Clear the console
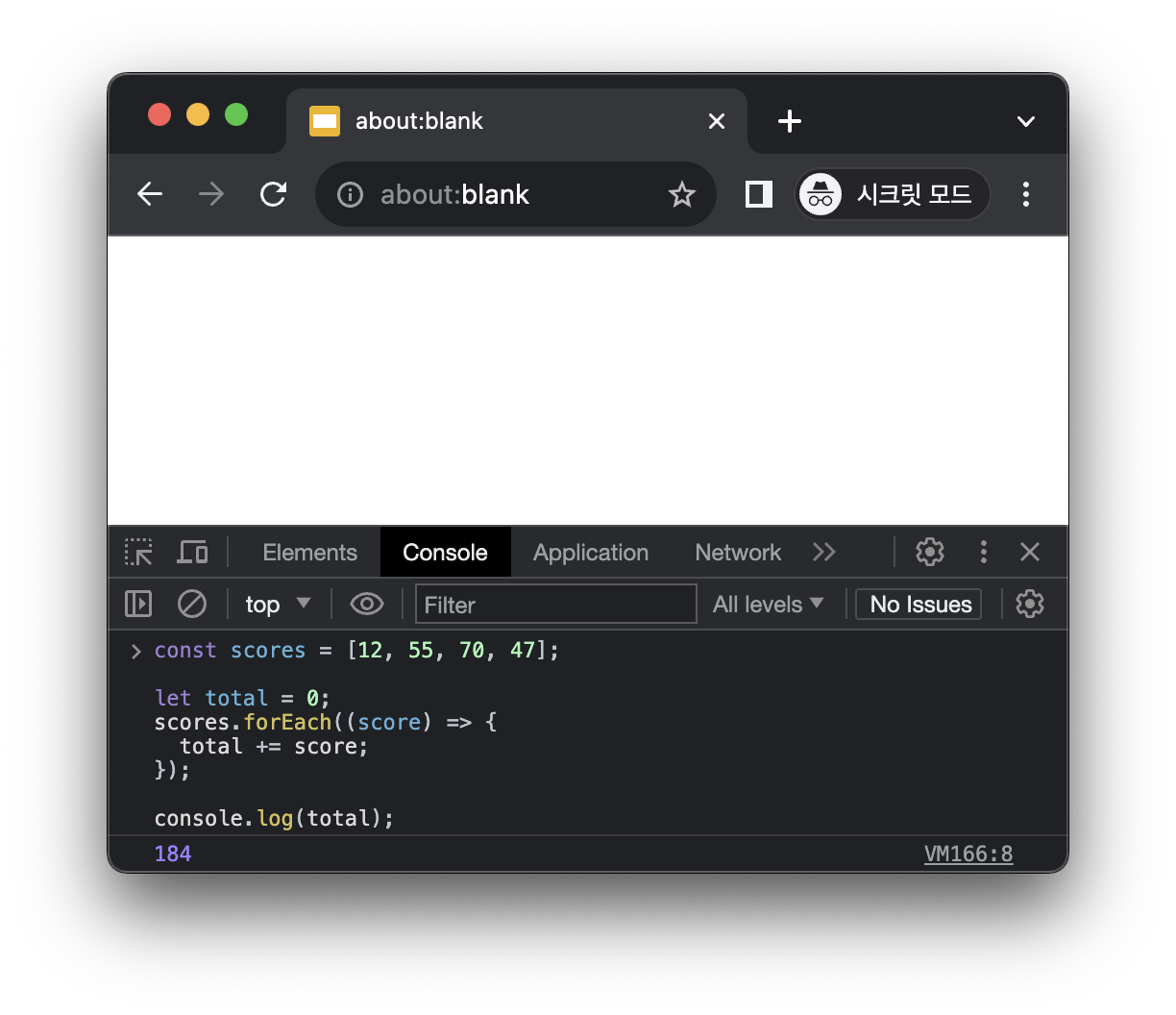The image size is (1176, 1015). [x=192, y=604]
